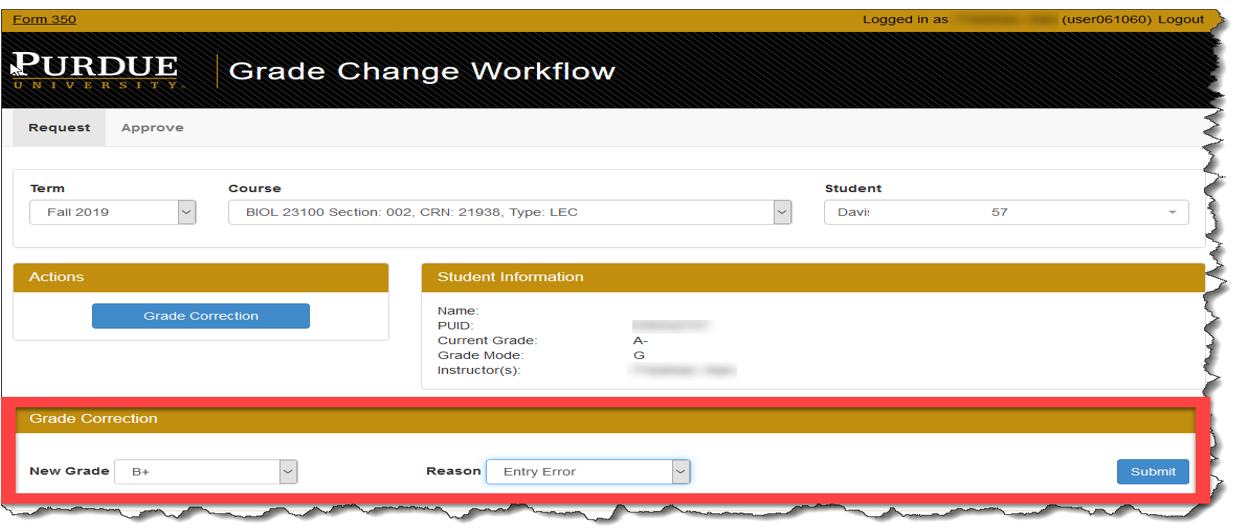Open the Form 350 link
Viewport: 1236px width, 528px height.
(44, 19)
